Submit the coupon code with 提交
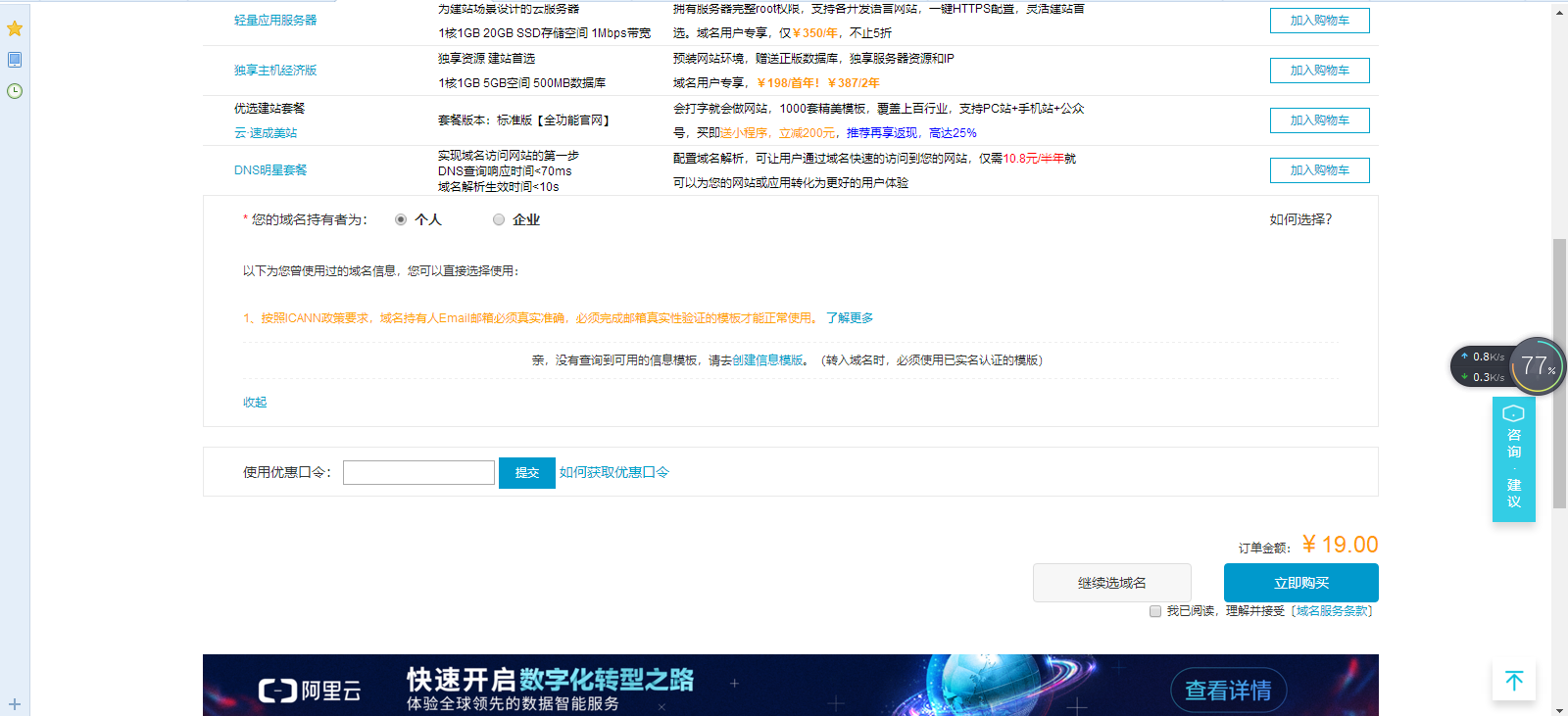 (527, 473)
